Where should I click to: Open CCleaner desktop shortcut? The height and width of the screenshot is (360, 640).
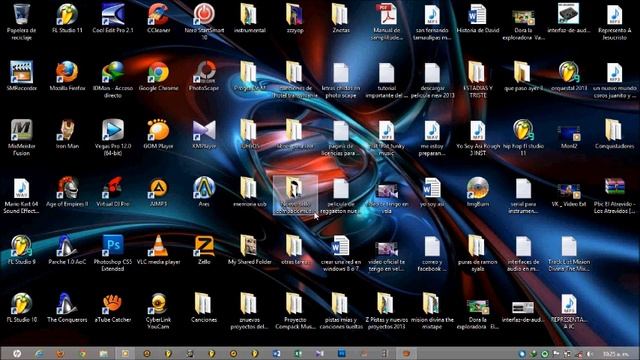click(x=158, y=18)
